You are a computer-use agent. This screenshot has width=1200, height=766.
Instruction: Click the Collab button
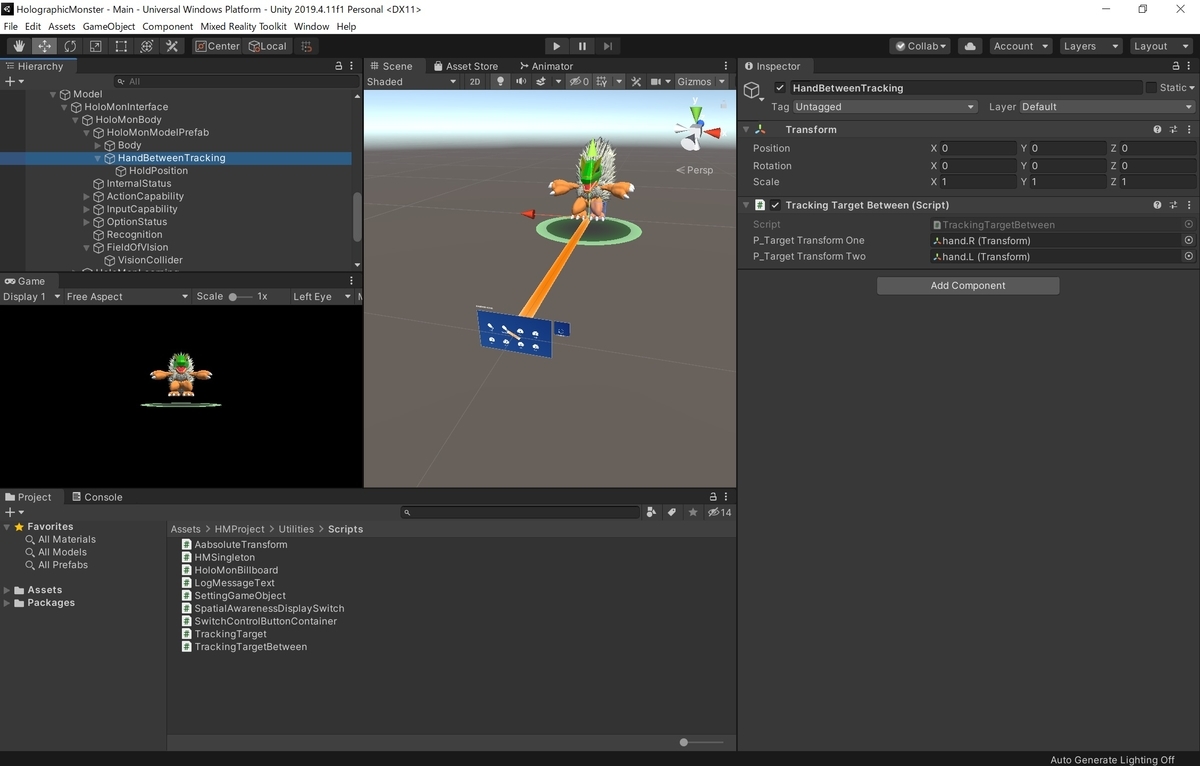(921, 46)
